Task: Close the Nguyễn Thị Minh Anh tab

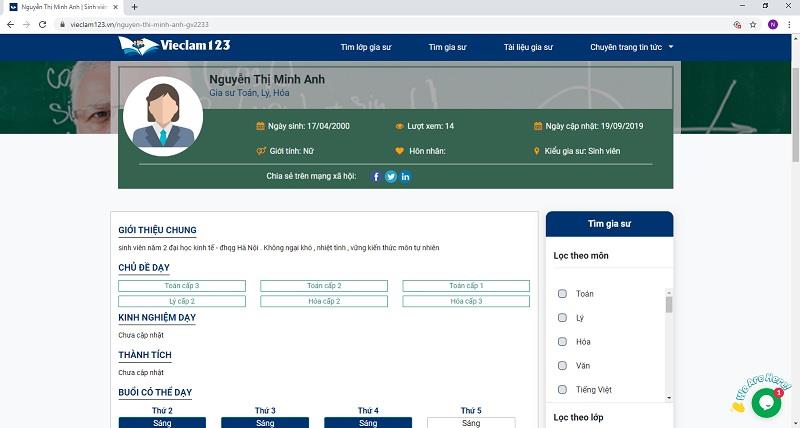Action: (x=116, y=7)
